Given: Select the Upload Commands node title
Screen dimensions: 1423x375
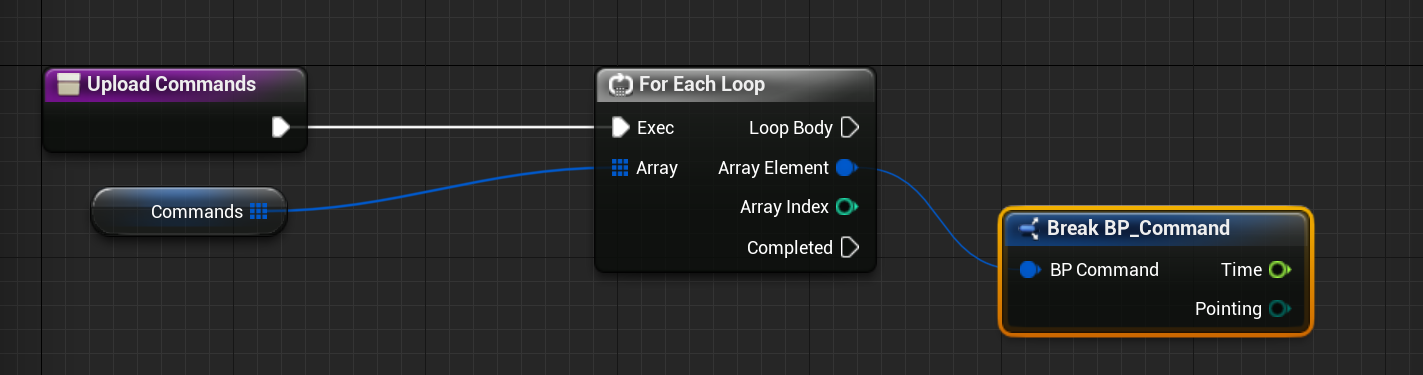Looking at the screenshot, I should (x=172, y=84).
